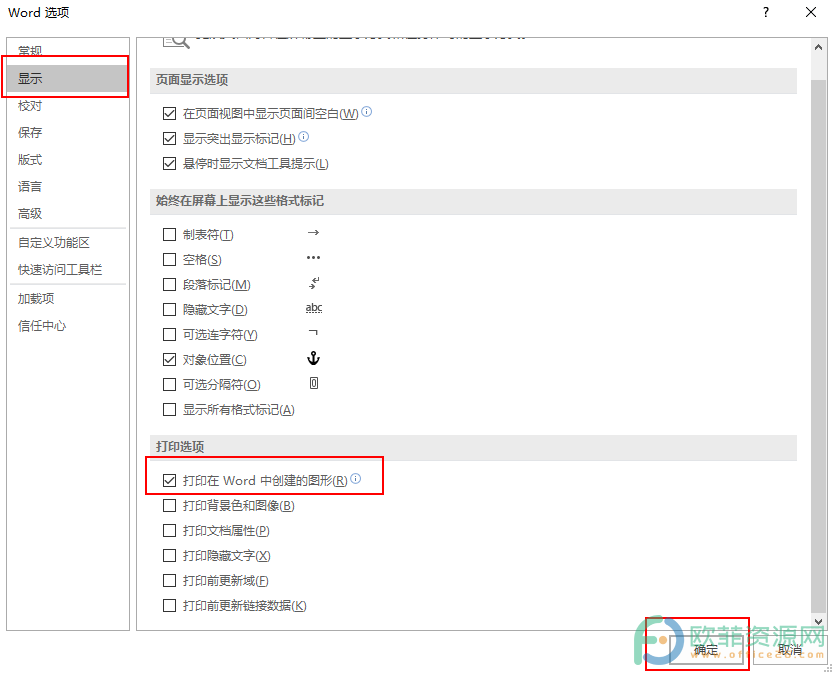Uncheck 显示突出显示标记 option
834x674 pixels.
pos(169,138)
